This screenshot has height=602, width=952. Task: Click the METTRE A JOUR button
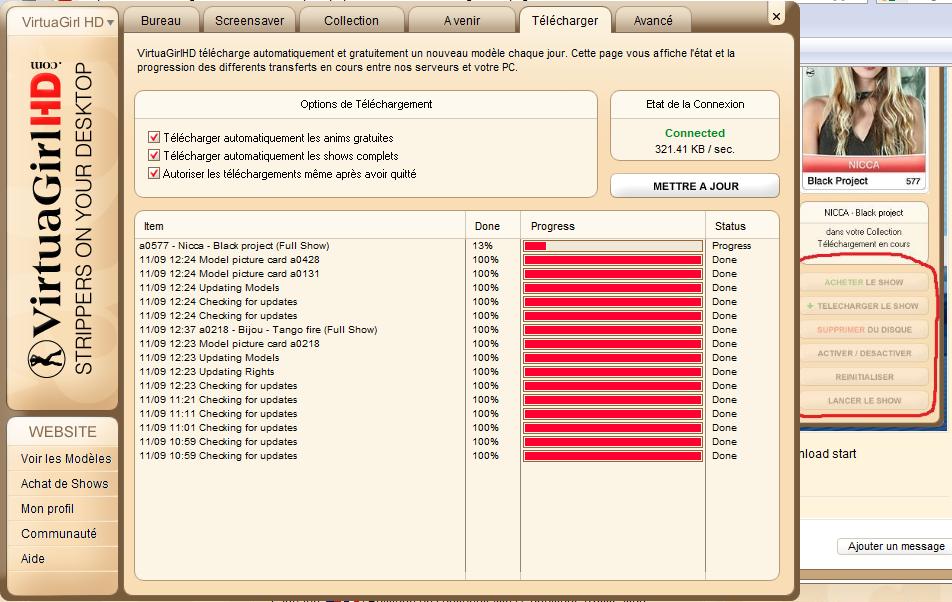[695, 186]
